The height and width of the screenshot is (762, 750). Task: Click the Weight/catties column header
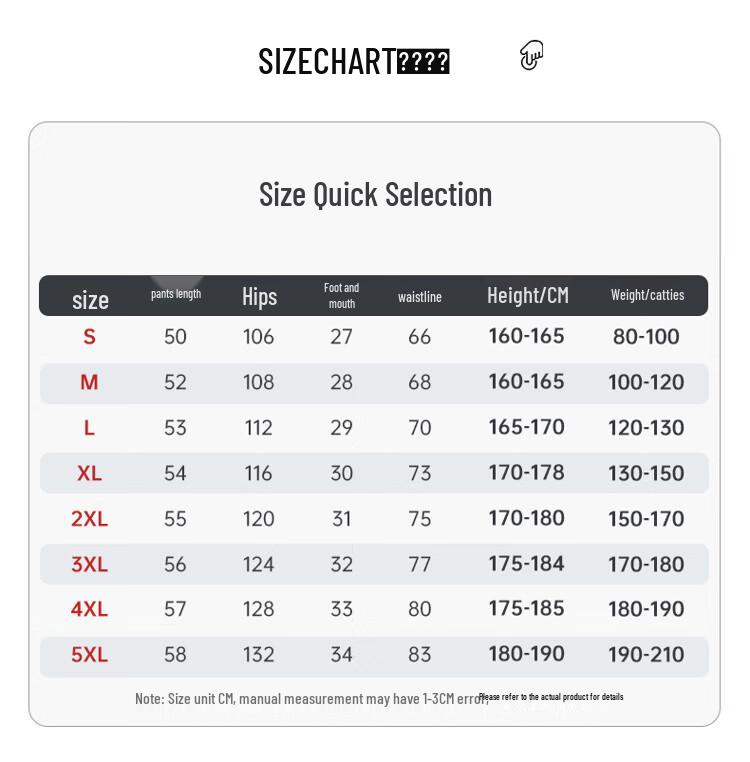click(647, 295)
